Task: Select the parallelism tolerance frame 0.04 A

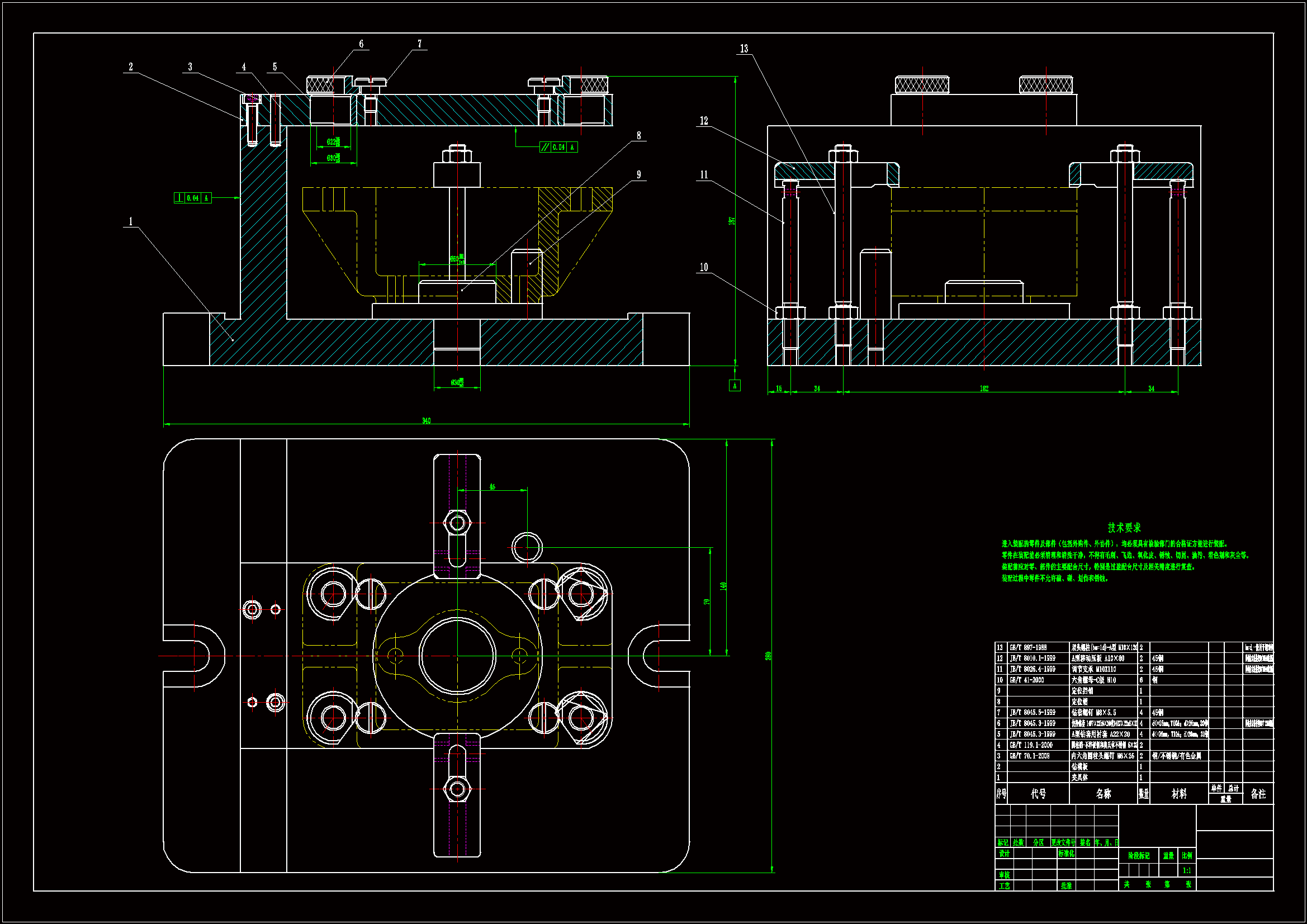Action: (x=558, y=148)
